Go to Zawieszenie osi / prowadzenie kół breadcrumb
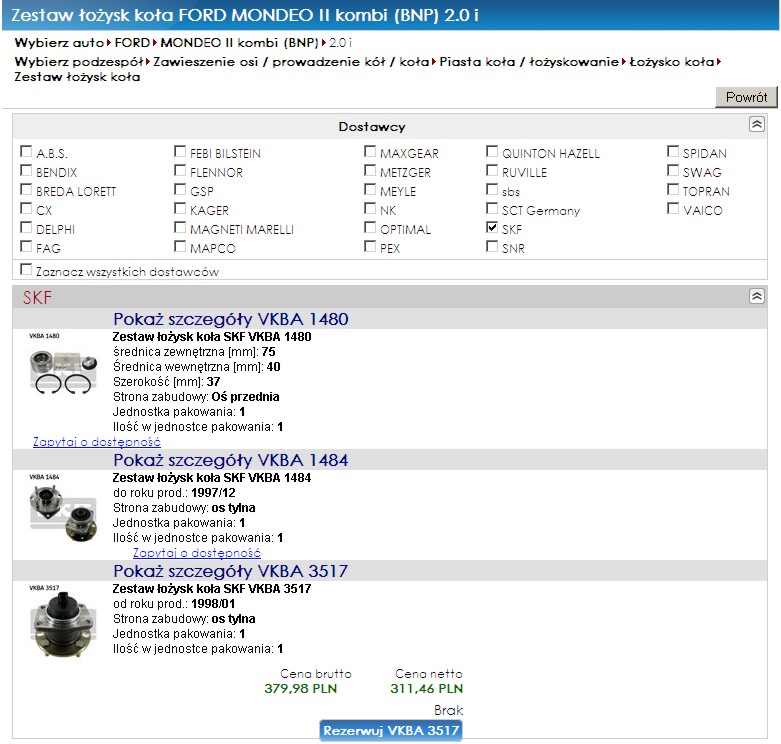This screenshot has width=781, height=744. tap(291, 62)
